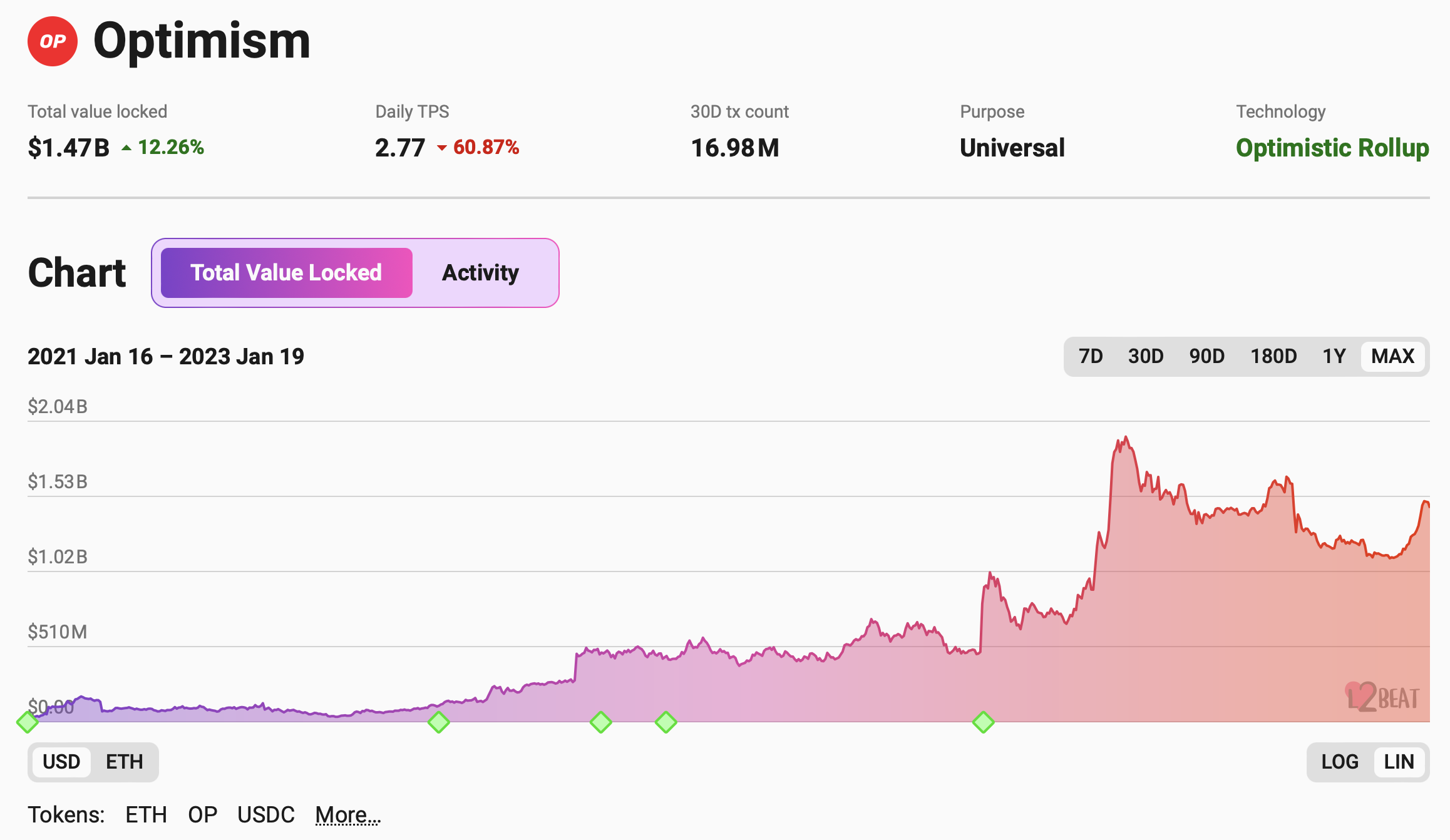
Task: Switch chart currency to ETH
Action: click(125, 762)
